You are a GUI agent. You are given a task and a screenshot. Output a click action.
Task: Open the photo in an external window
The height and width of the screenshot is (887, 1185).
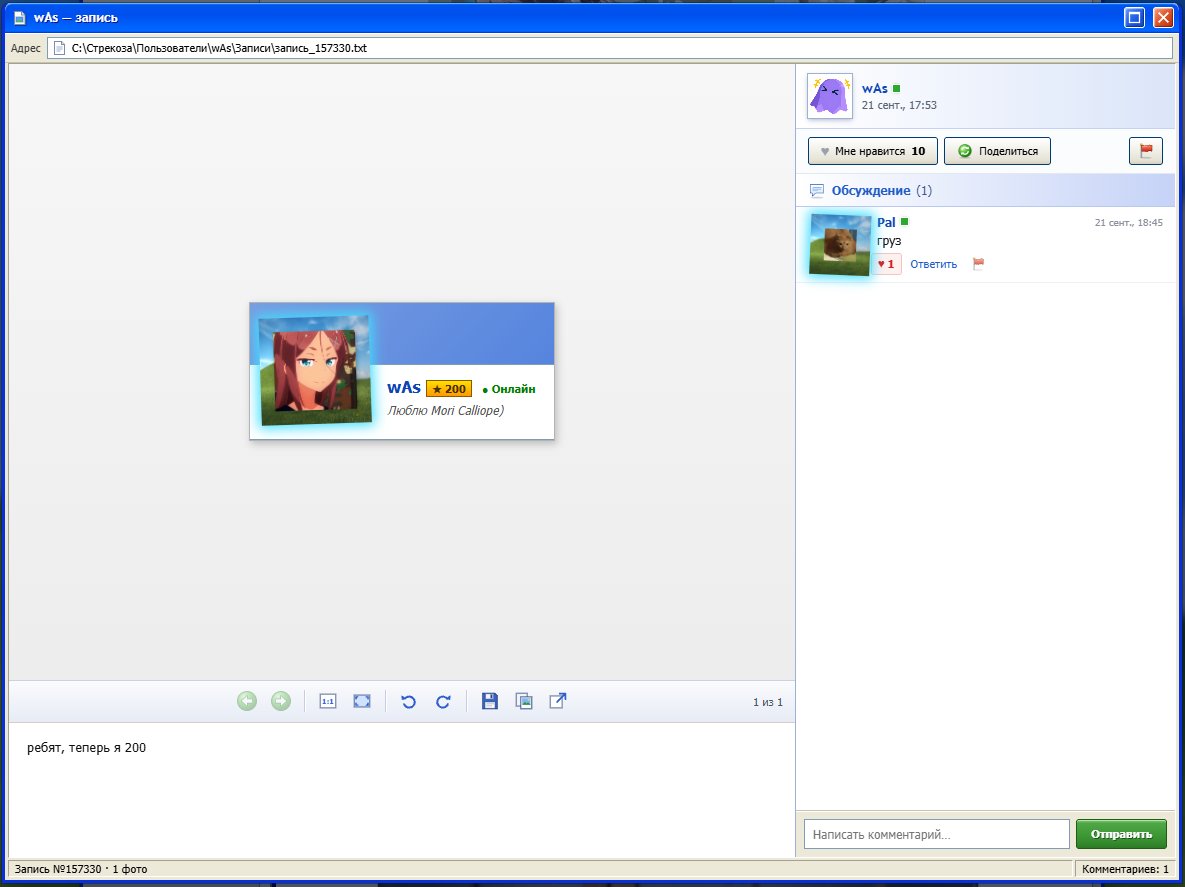coord(558,701)
